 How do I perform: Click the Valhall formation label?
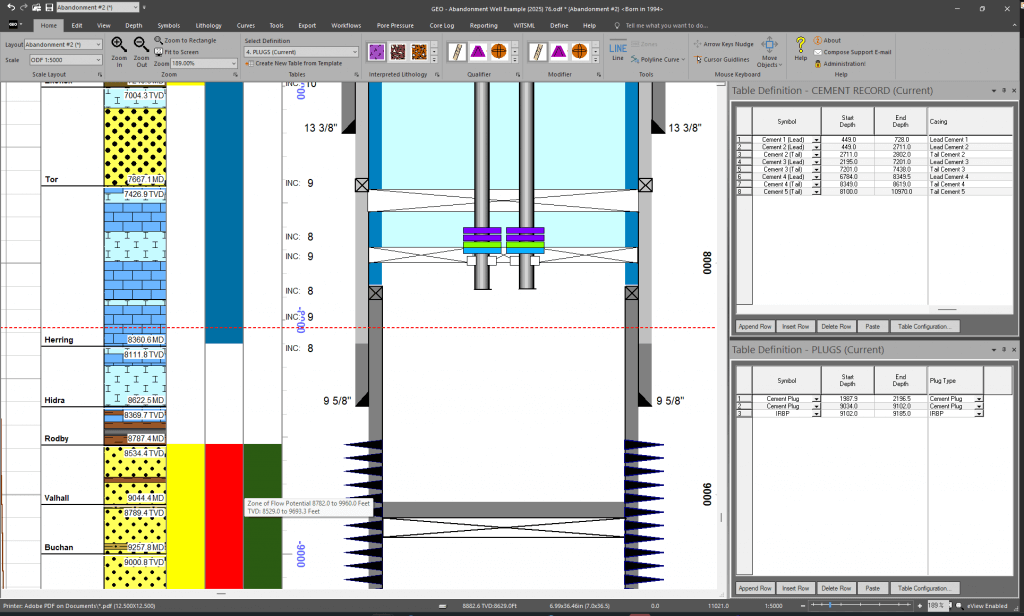coord(57,498)
